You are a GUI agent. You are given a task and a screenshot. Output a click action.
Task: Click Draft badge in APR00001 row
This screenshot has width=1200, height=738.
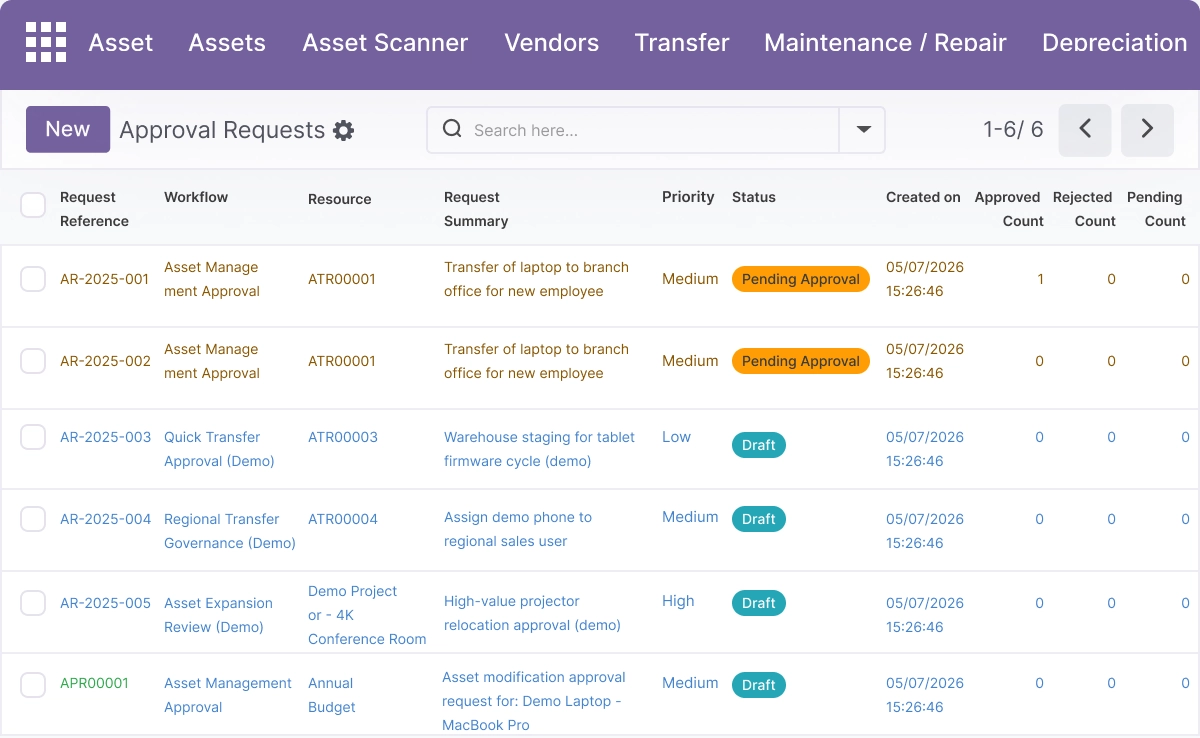(759, 685)
